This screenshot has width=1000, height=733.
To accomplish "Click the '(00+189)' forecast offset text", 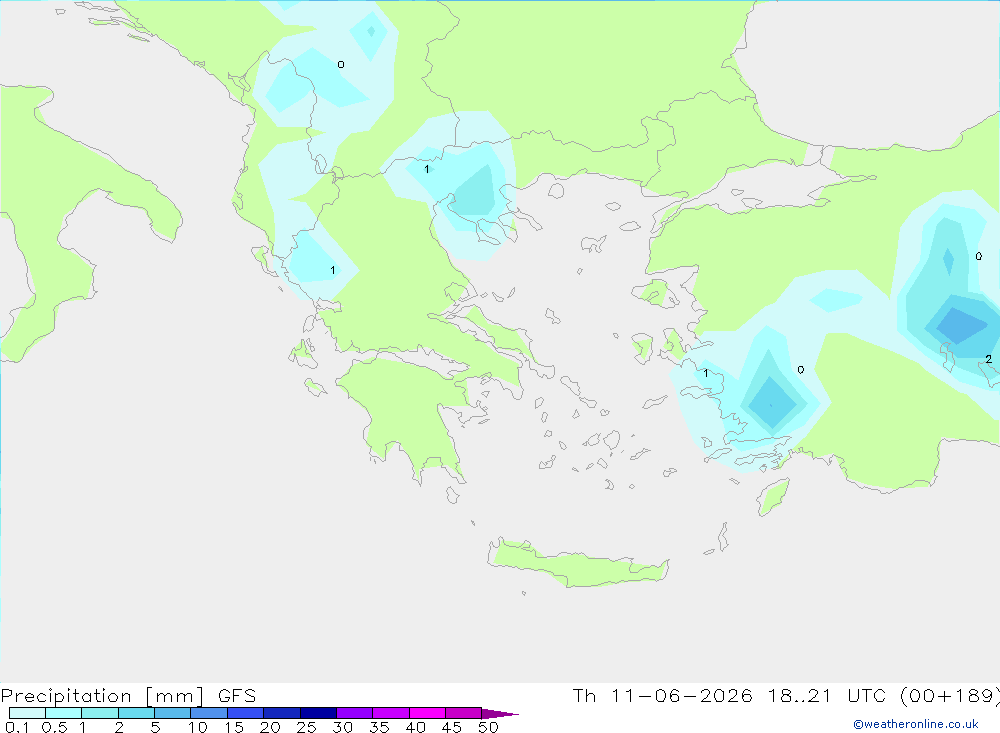I will tap(950, 695).
